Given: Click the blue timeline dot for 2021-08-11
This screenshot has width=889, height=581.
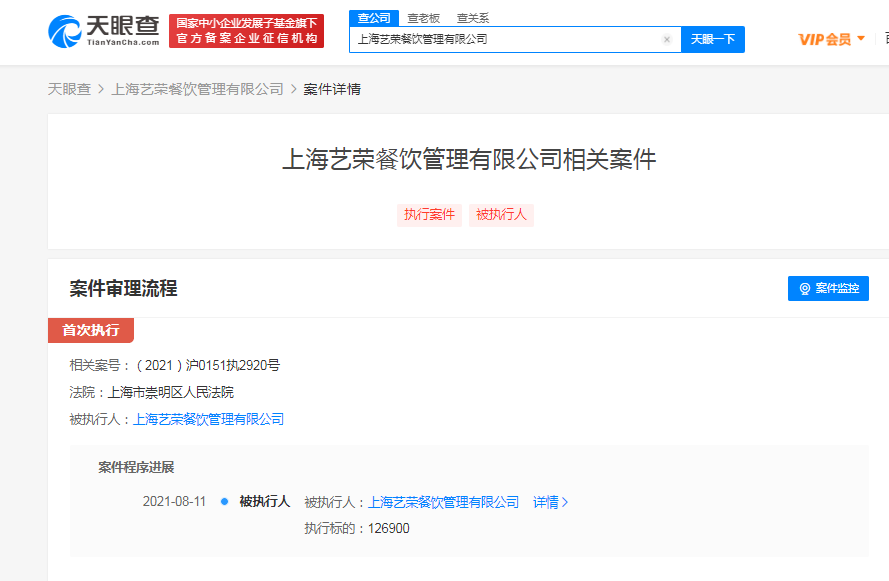Looking at the screenshot, I should (x=225, y=502).
